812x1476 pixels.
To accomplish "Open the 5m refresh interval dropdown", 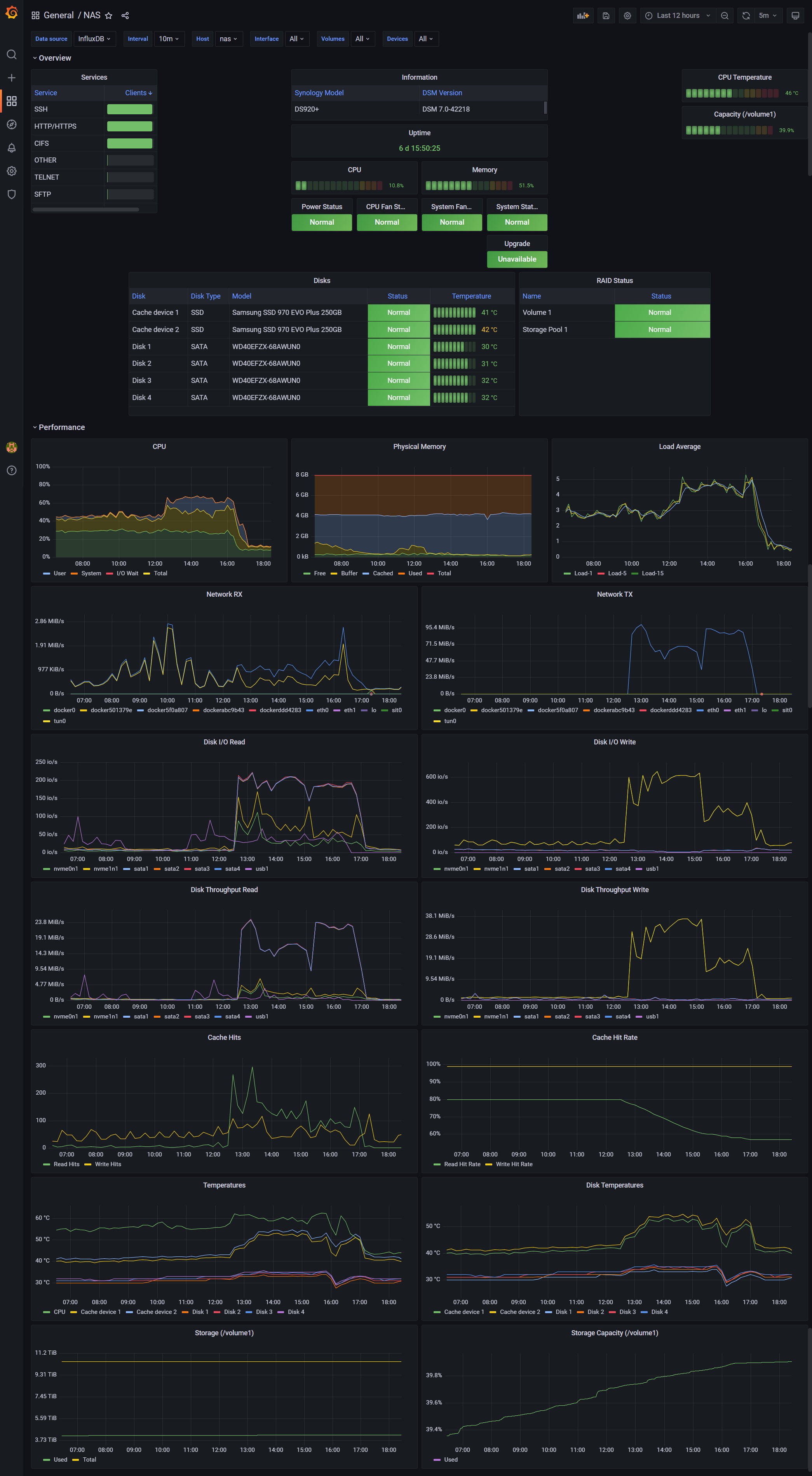I will (x=768, y=16).
